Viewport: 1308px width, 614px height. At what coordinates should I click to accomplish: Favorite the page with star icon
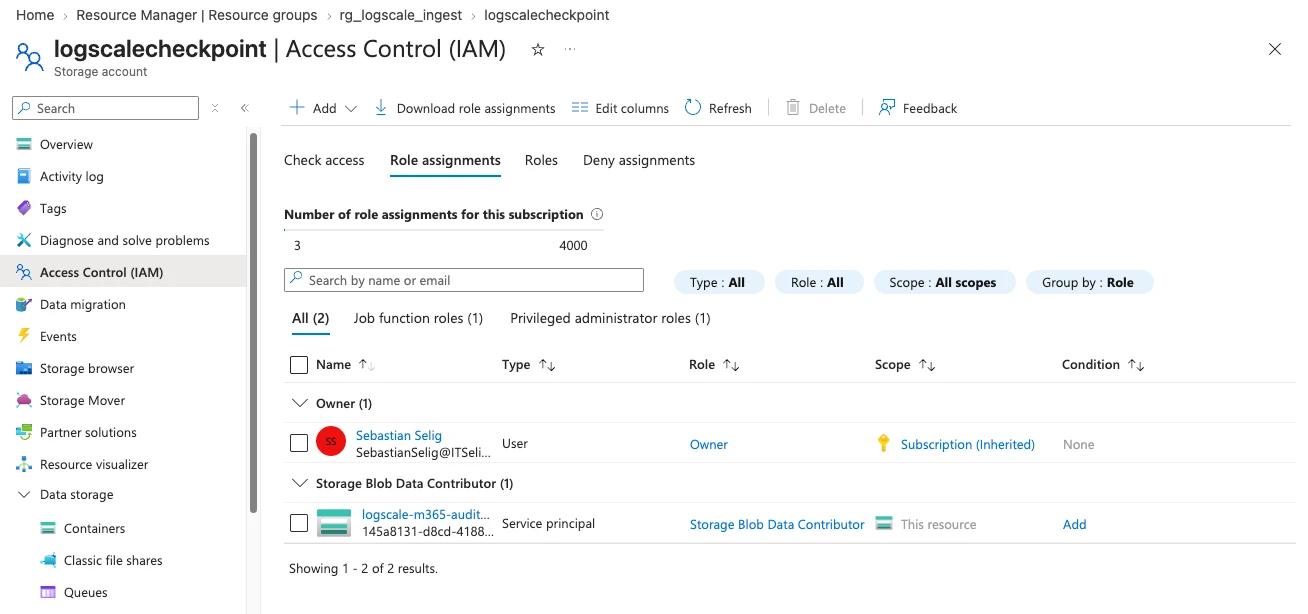[x=538, y=49]
